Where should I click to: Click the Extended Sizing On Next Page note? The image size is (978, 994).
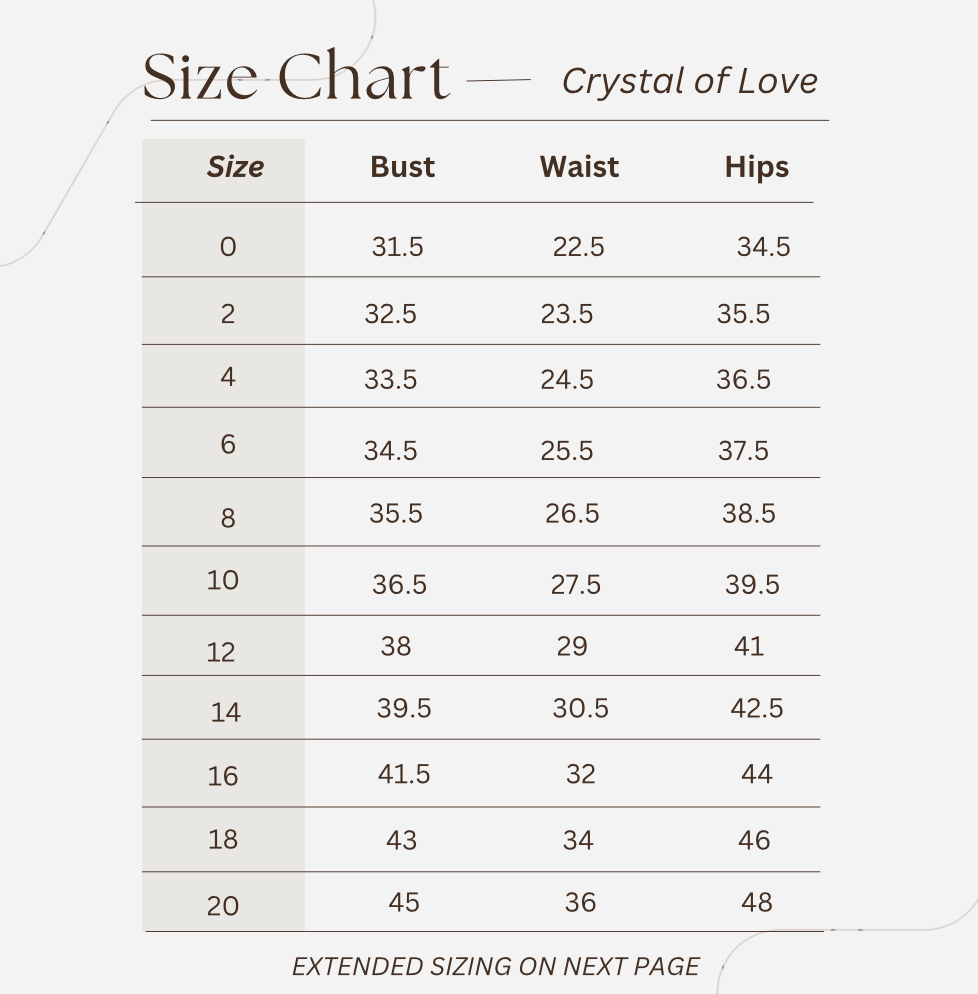tap(495, 966)
